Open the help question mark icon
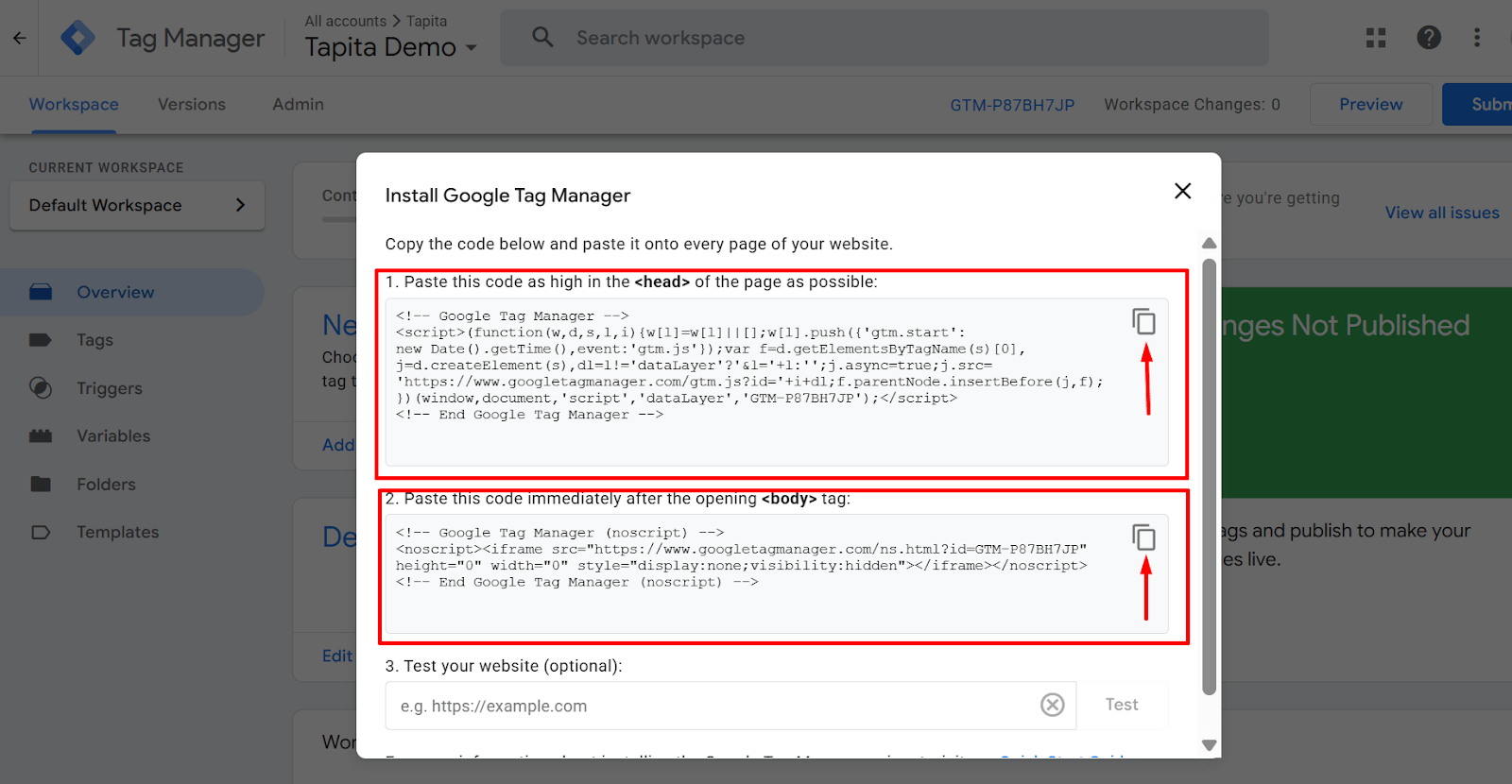 pos(1429,38)
